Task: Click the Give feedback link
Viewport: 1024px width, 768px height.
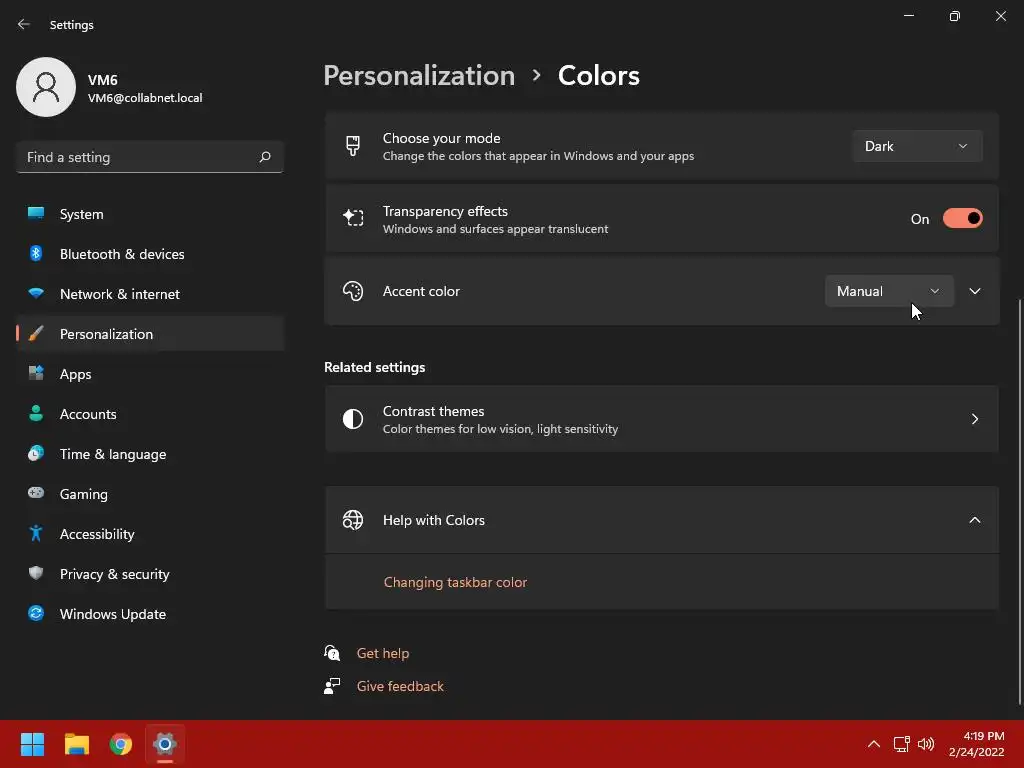Action: [x=400, y=686]
